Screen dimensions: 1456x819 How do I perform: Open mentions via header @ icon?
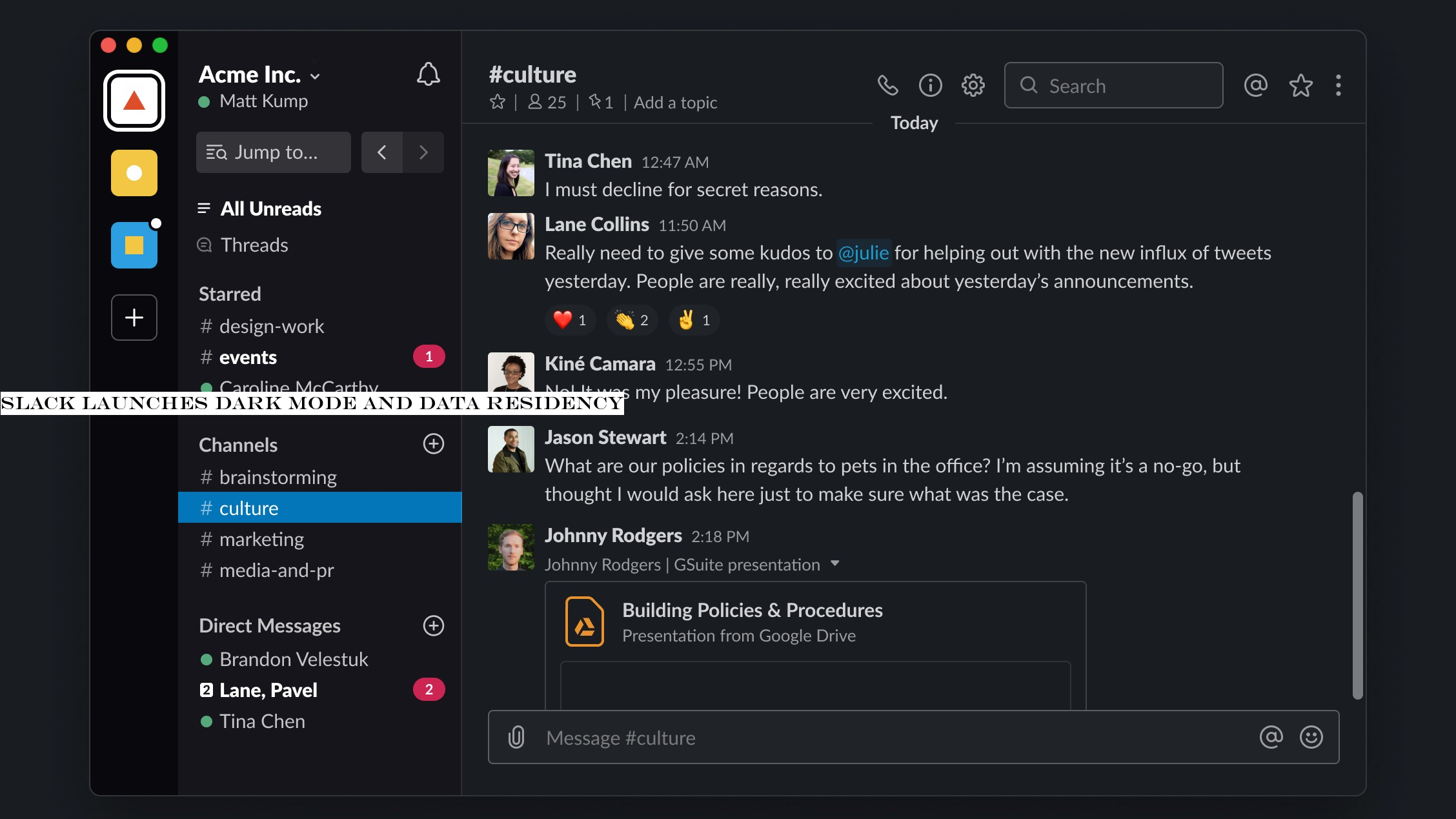pos(1256,85)
